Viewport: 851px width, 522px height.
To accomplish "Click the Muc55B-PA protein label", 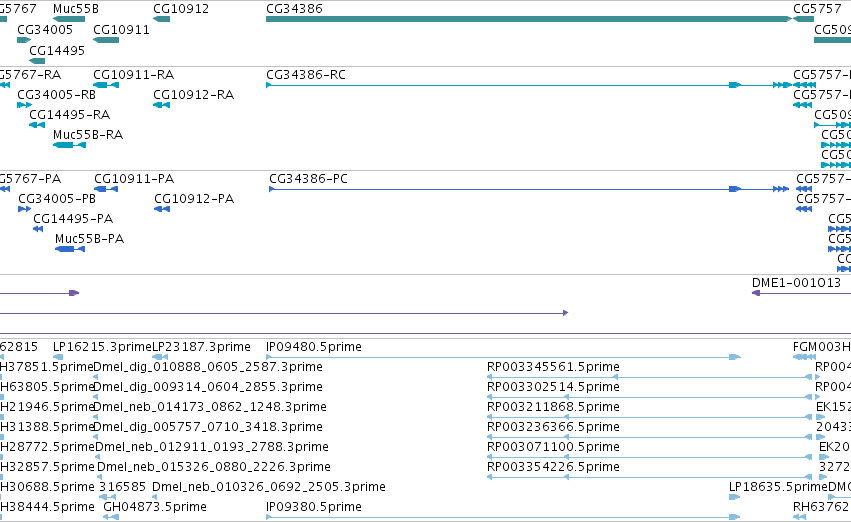I will (90, 239).
